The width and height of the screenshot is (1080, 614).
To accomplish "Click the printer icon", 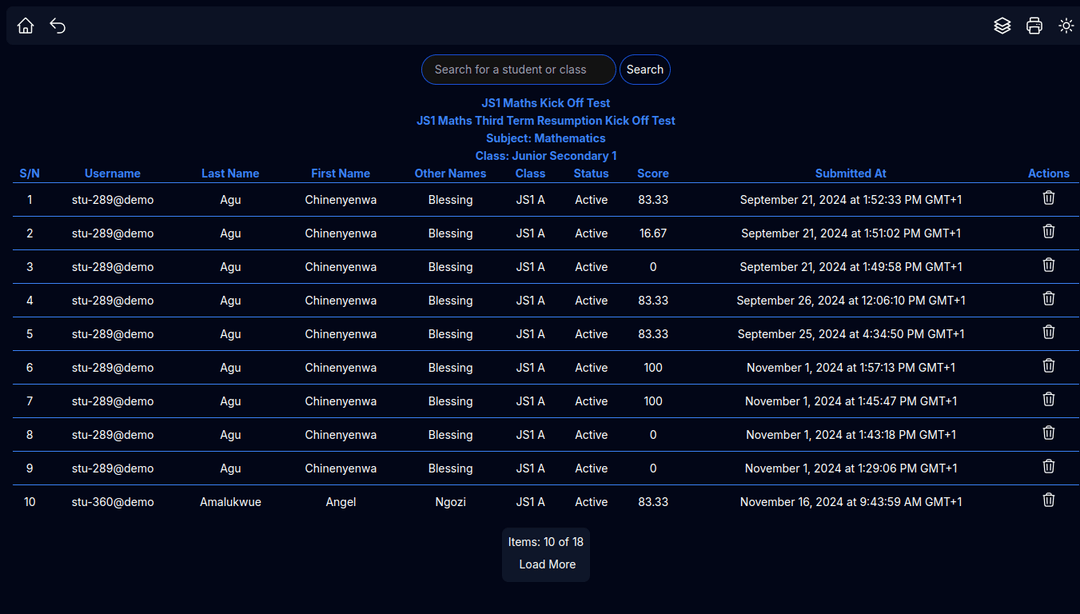I will point(1034,26).
